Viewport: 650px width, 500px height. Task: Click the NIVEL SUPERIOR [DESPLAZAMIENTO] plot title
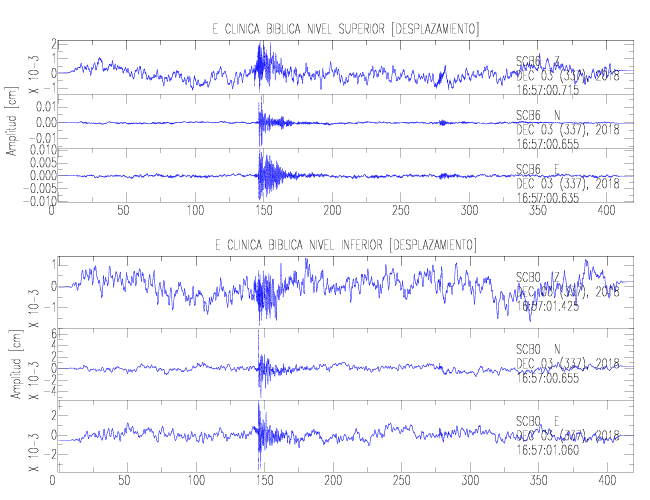(x=346, y=29)
